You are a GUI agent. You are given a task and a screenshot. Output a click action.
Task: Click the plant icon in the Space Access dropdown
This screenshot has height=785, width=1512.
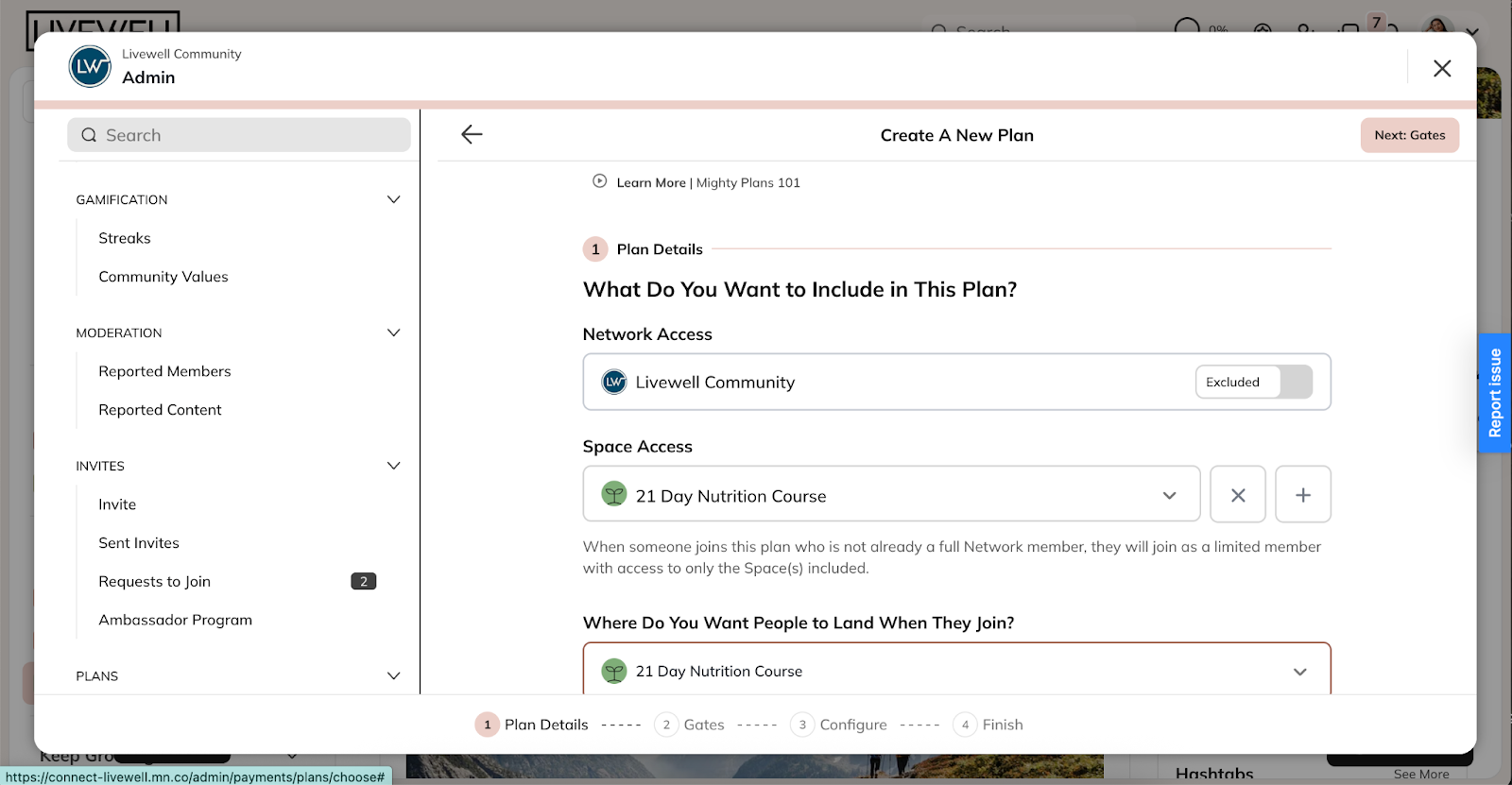pyautogui.click(x=614, y=494)
